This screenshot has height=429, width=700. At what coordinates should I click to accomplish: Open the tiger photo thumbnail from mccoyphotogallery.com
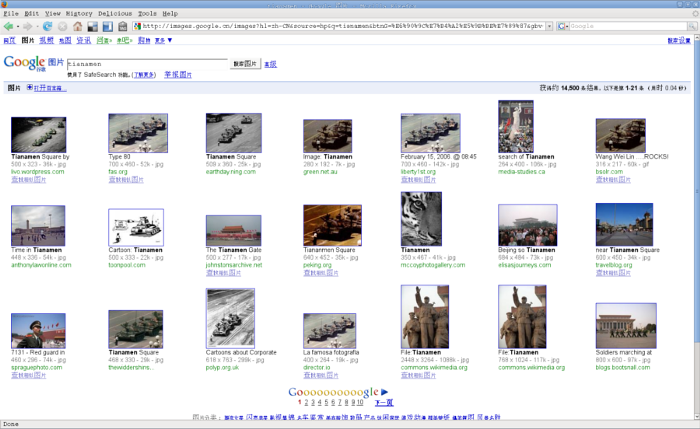(421, 219)
